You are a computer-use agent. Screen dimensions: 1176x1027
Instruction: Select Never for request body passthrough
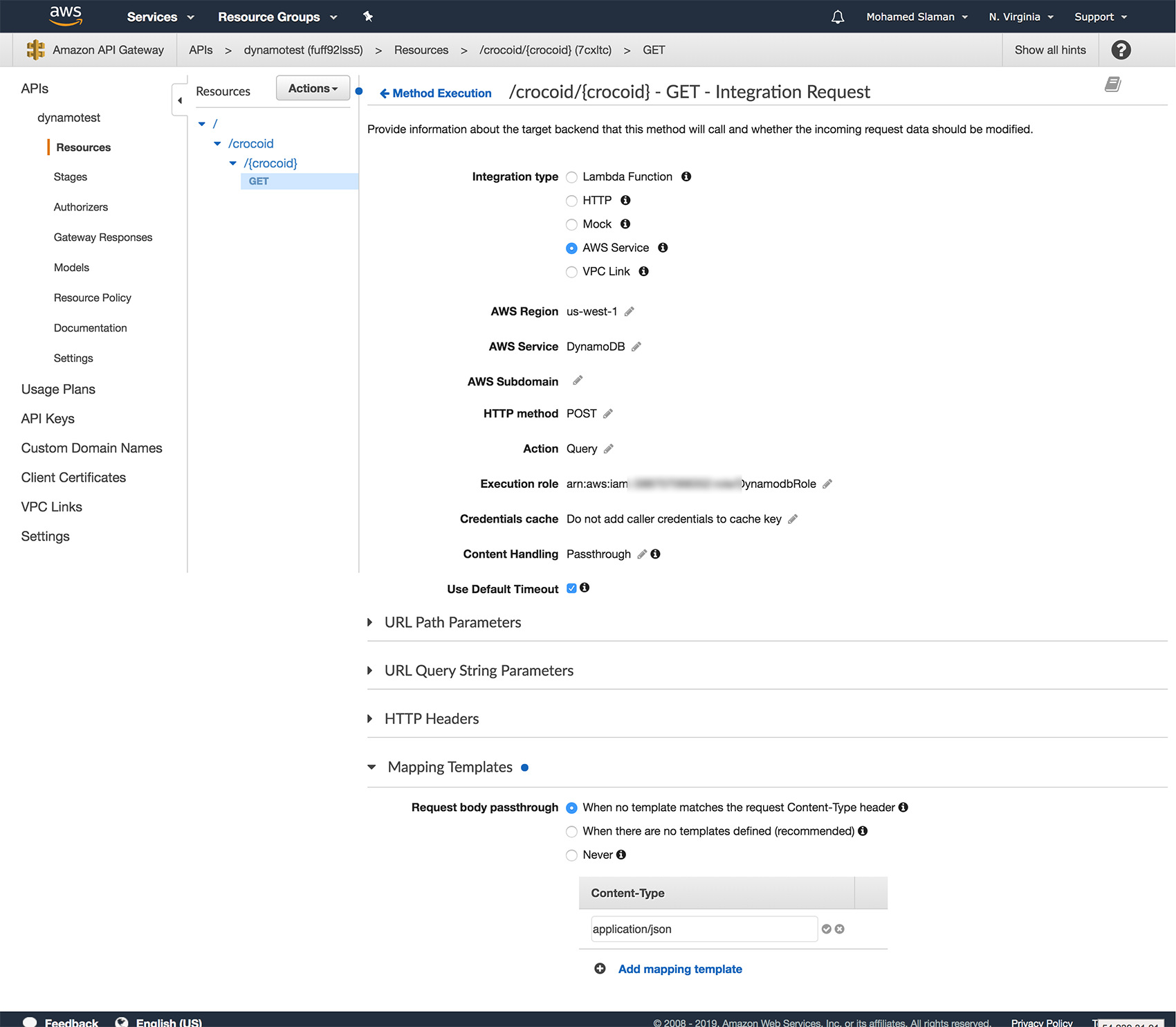tap(571, 855)
